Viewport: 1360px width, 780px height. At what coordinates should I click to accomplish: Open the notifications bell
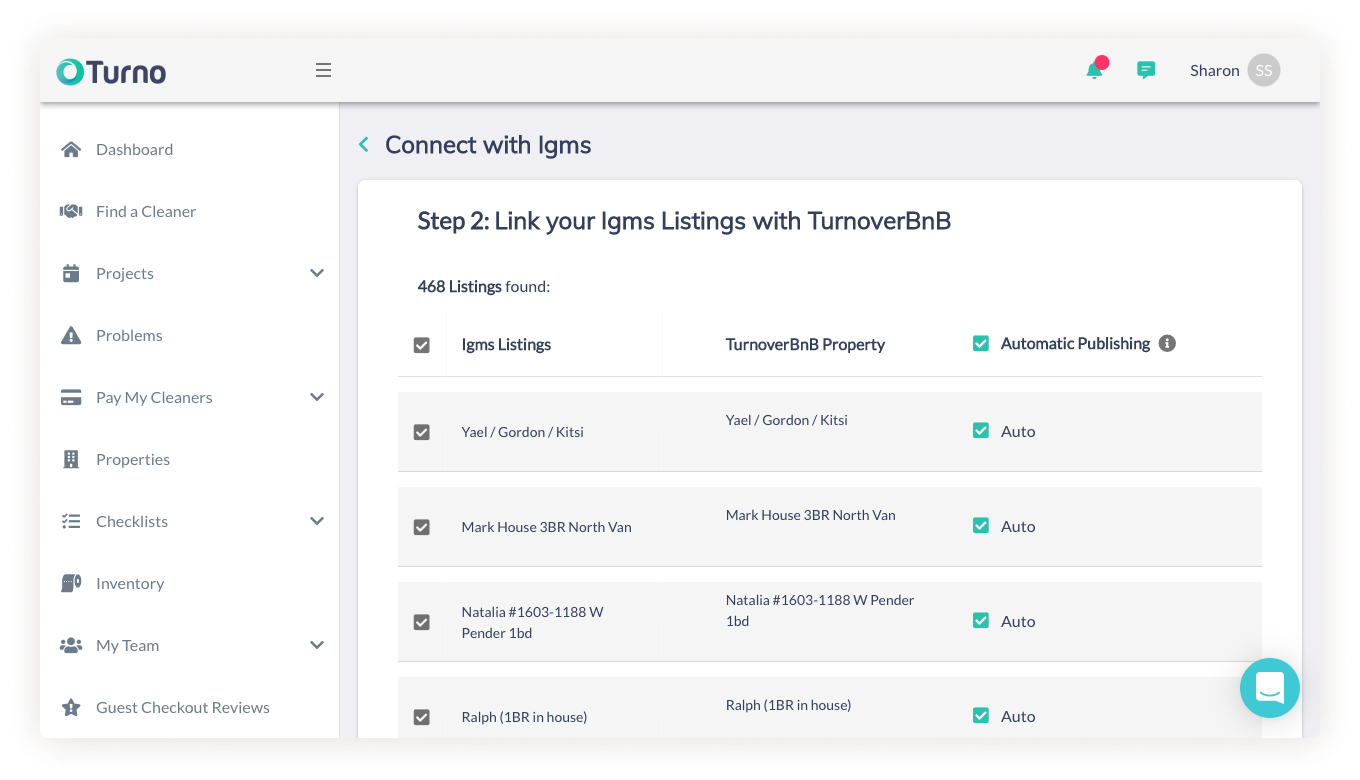coord(1095,70)
